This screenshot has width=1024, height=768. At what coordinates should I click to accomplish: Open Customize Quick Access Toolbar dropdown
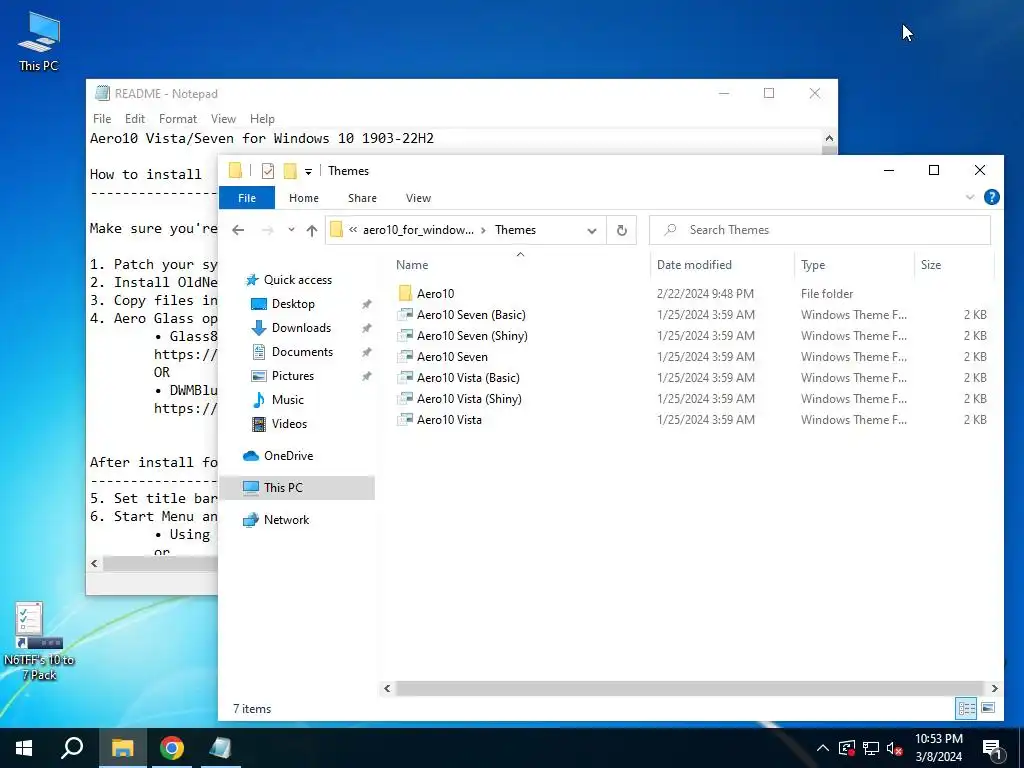(x=308, y=172)
